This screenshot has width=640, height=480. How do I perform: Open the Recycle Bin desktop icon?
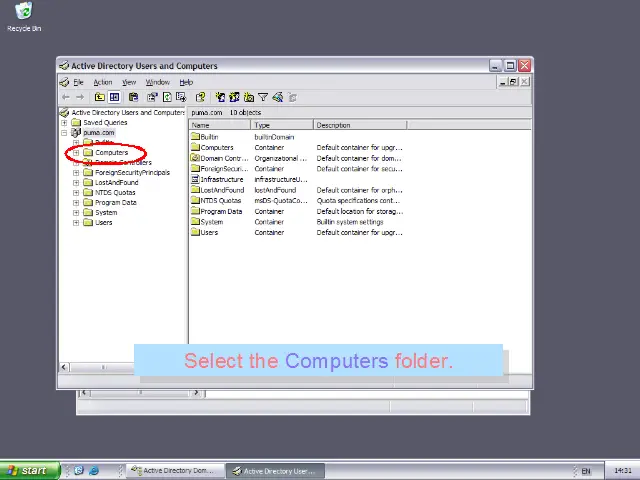[x=24, y=11]
